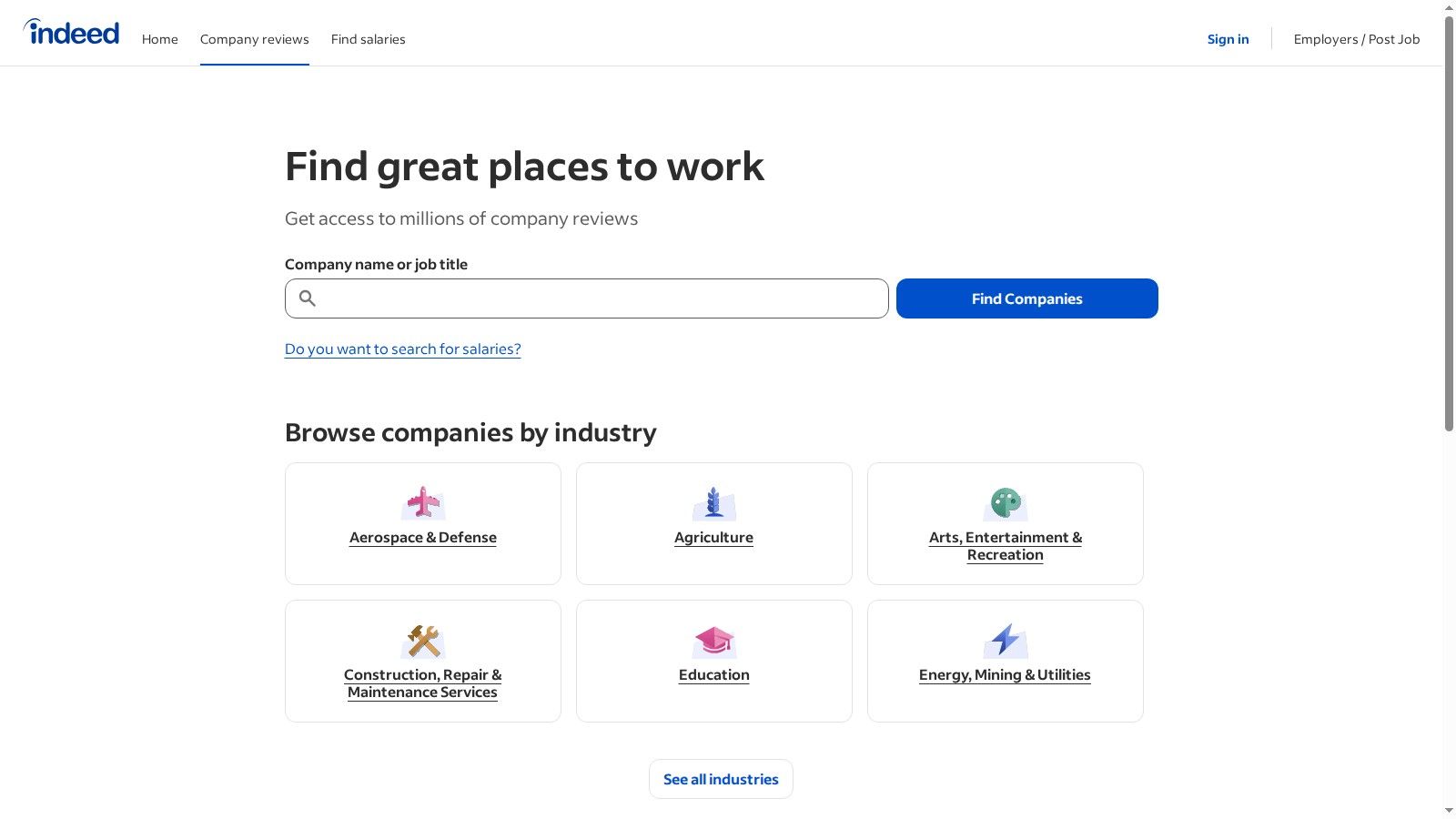Select the wheat icon for Agriculture
The image size is (1456, 819).
(713, 503)
